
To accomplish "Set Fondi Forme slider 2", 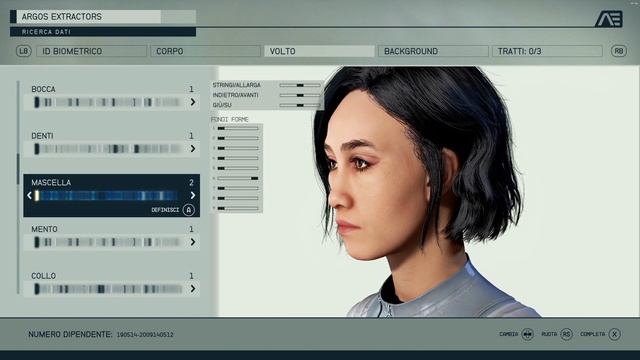I will click(x=238, y=138).
